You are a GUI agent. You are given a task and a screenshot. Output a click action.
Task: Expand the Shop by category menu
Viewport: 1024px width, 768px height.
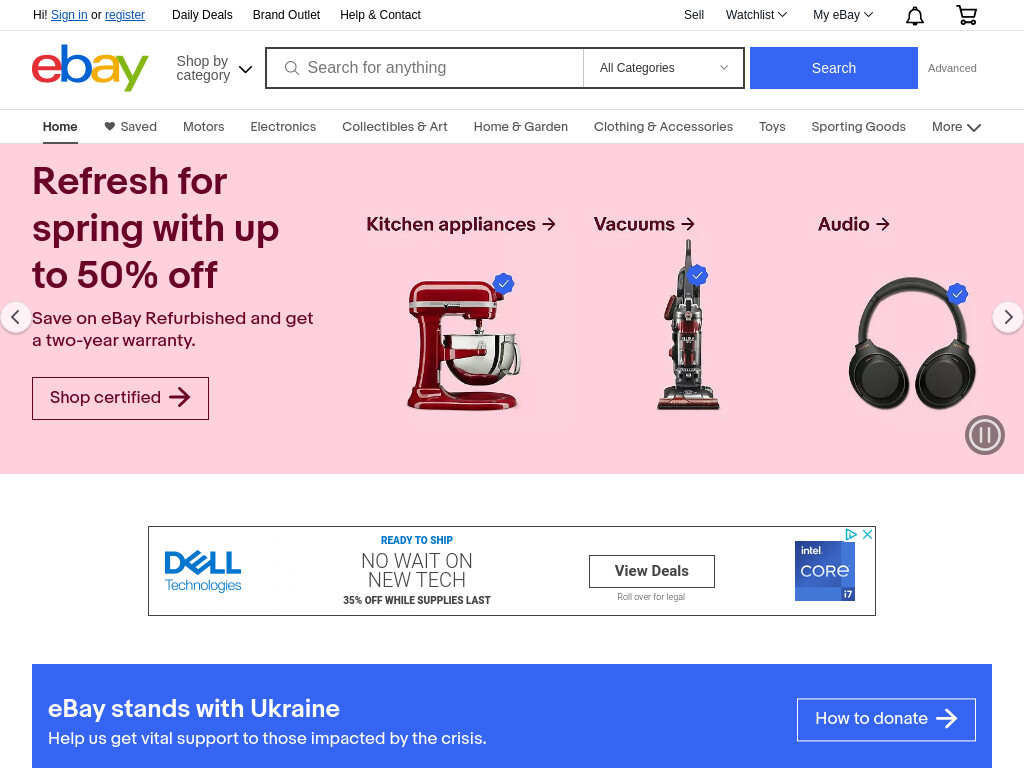pos(214,68)
